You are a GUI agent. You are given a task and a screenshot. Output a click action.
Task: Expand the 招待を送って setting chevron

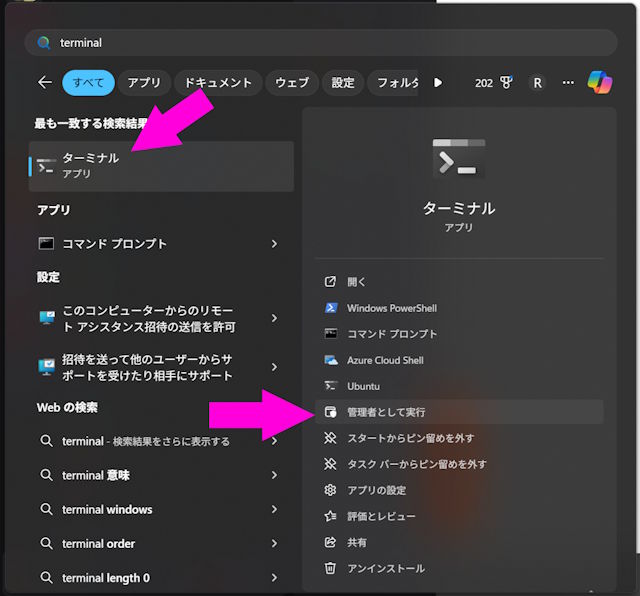(274, 367)
